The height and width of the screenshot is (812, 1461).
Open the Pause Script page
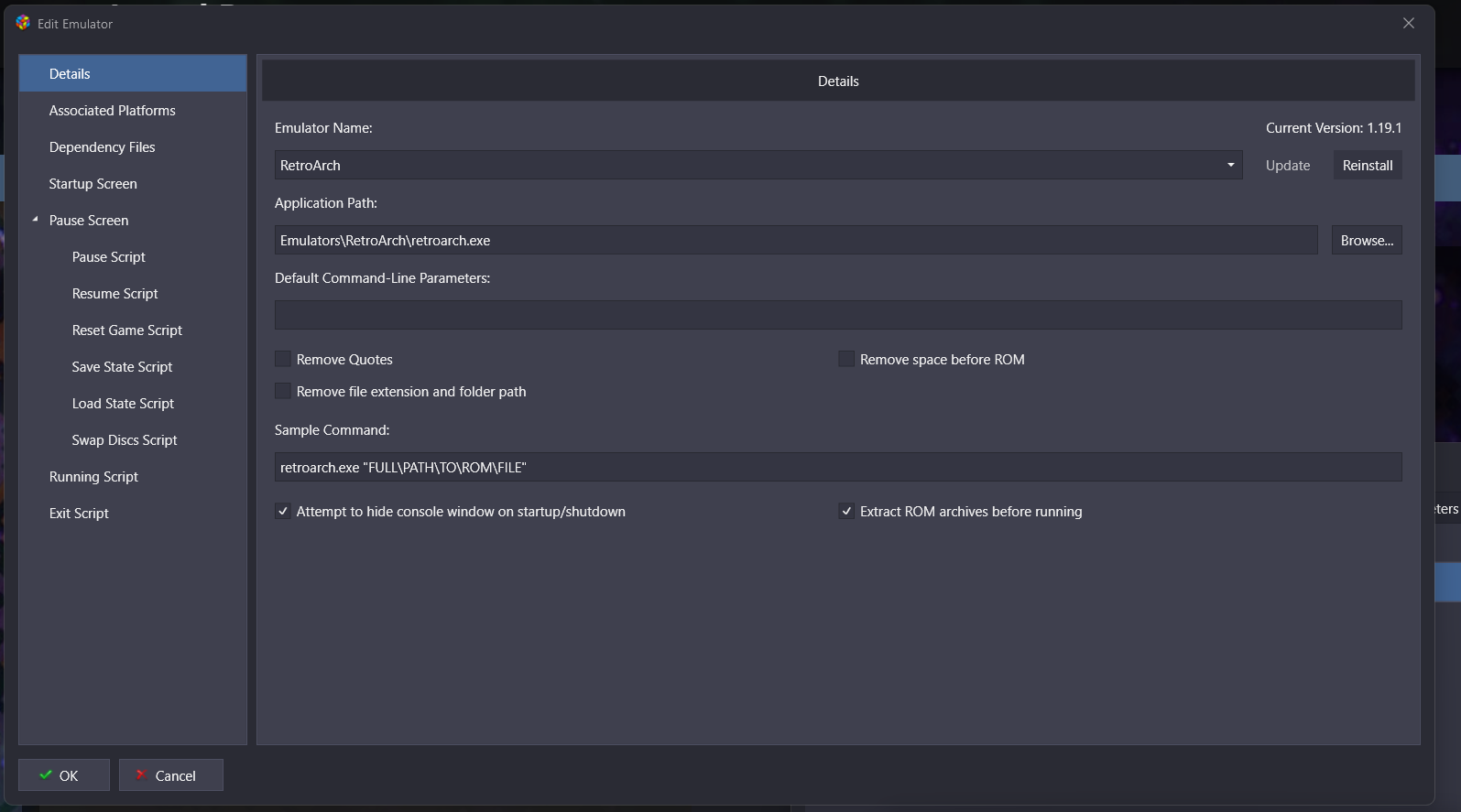133,256
